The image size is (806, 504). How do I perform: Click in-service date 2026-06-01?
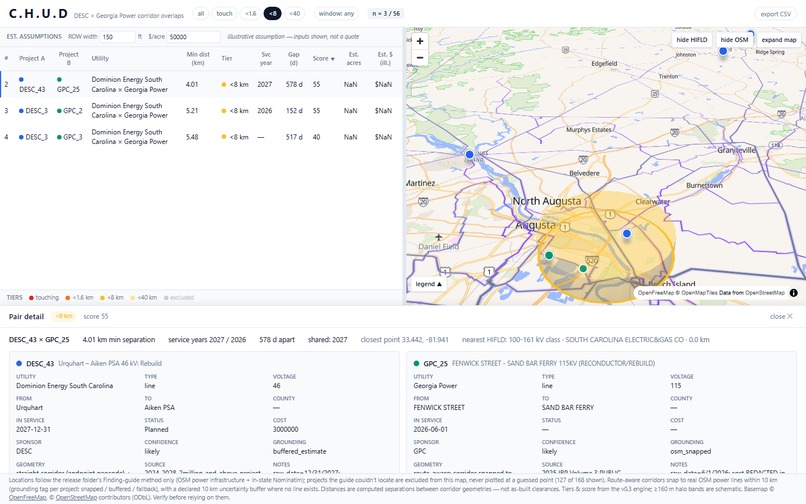click(431, 429)
